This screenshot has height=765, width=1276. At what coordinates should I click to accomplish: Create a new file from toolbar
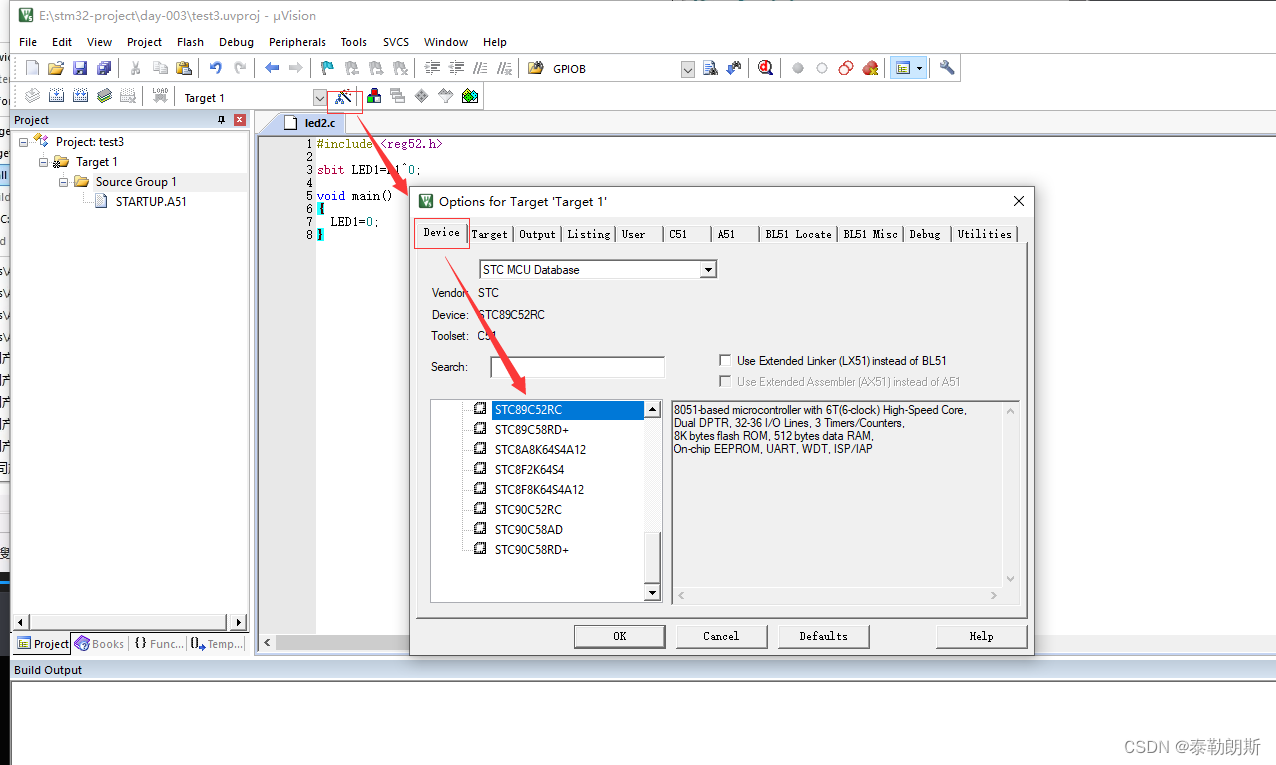(x=32, y=68)
